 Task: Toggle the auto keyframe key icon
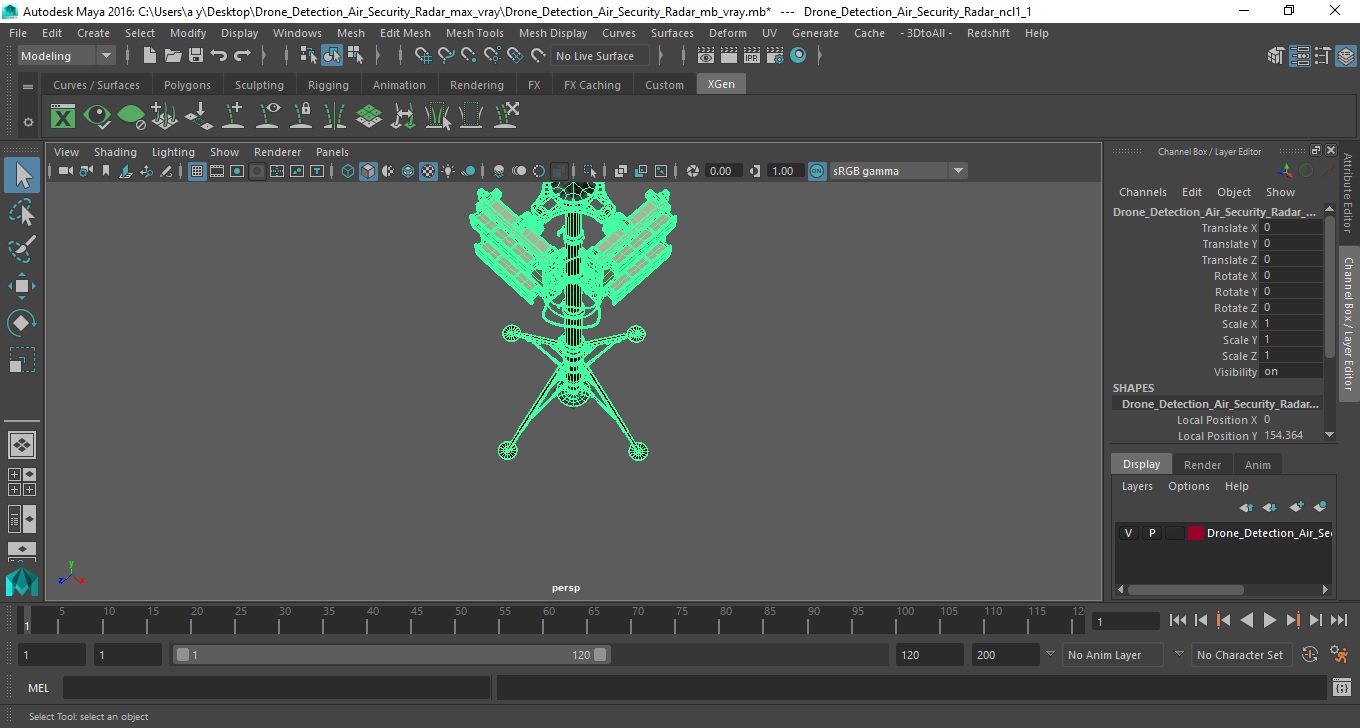(x=1310, y=655)
